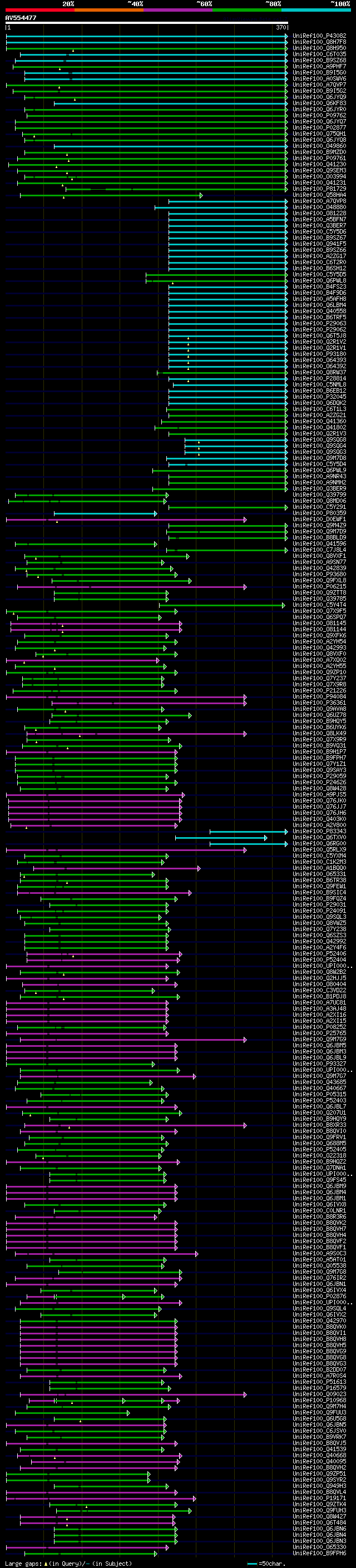356x1568 pixels.
Task: Open the UniRef100_P08252 label
Action: click(319, 1027)
